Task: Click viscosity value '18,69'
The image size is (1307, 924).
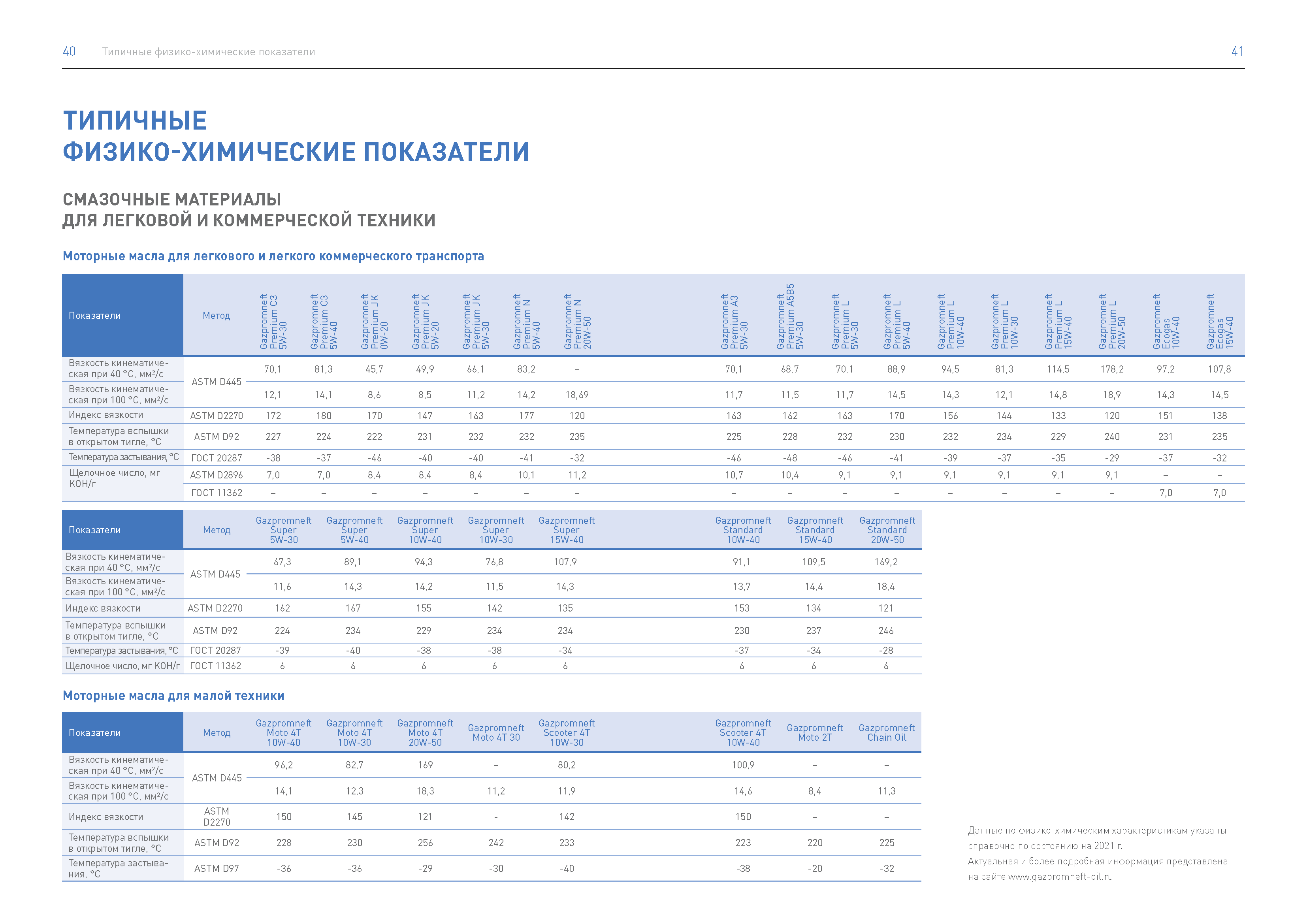Action: [x=577, y=395]
